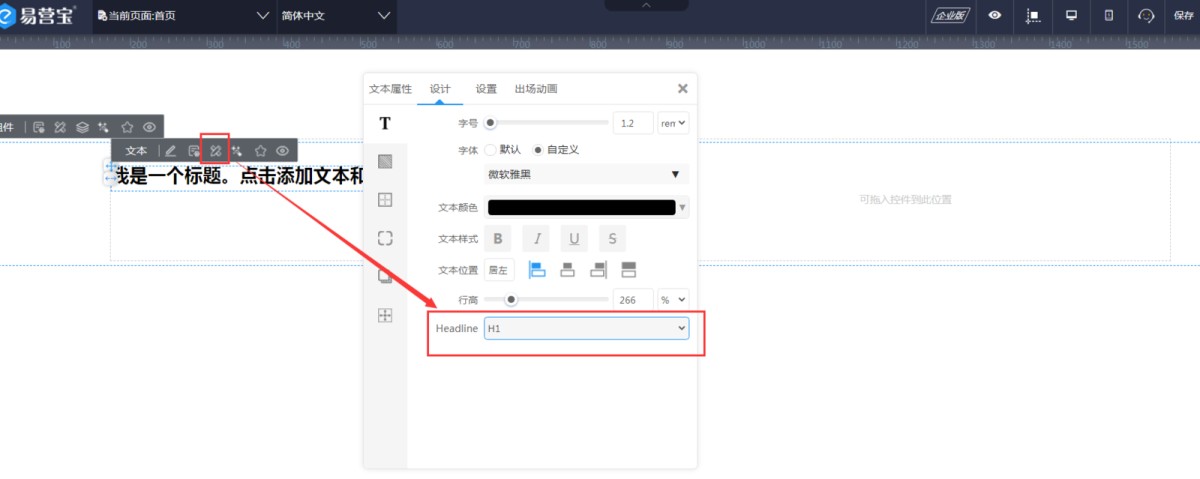
Task: Open the customer service headset icon
Action: click(1146, 16)
